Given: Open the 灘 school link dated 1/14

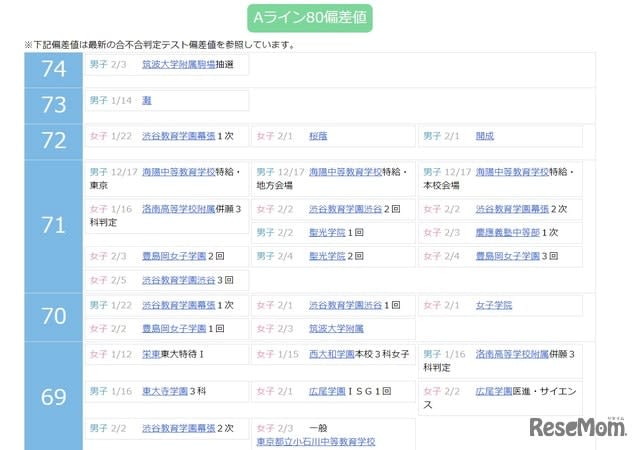Looking at the screenshot, I should tap(147, 100).
